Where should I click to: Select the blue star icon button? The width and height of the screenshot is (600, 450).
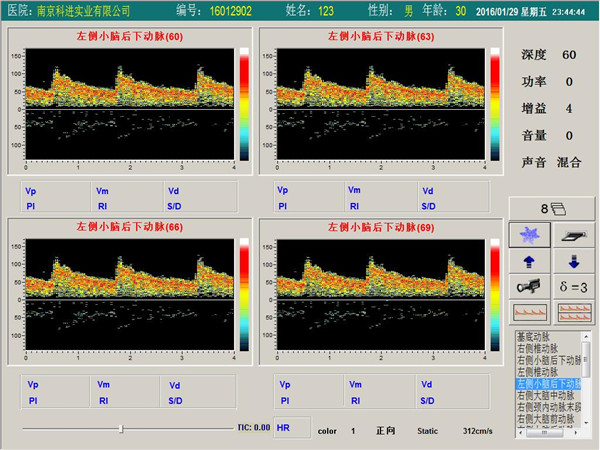pos(529,234)
